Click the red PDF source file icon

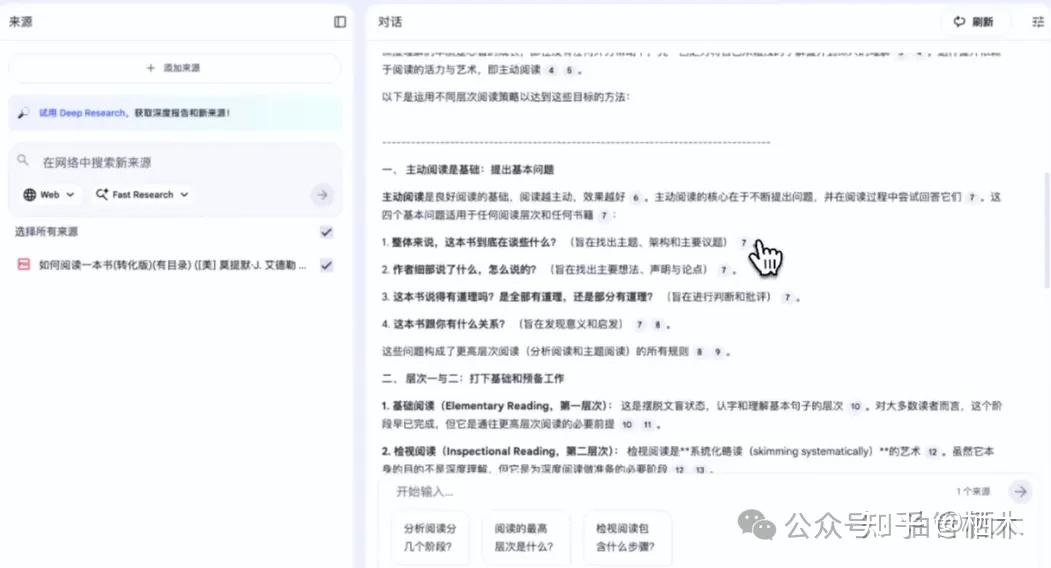[23, 265]
